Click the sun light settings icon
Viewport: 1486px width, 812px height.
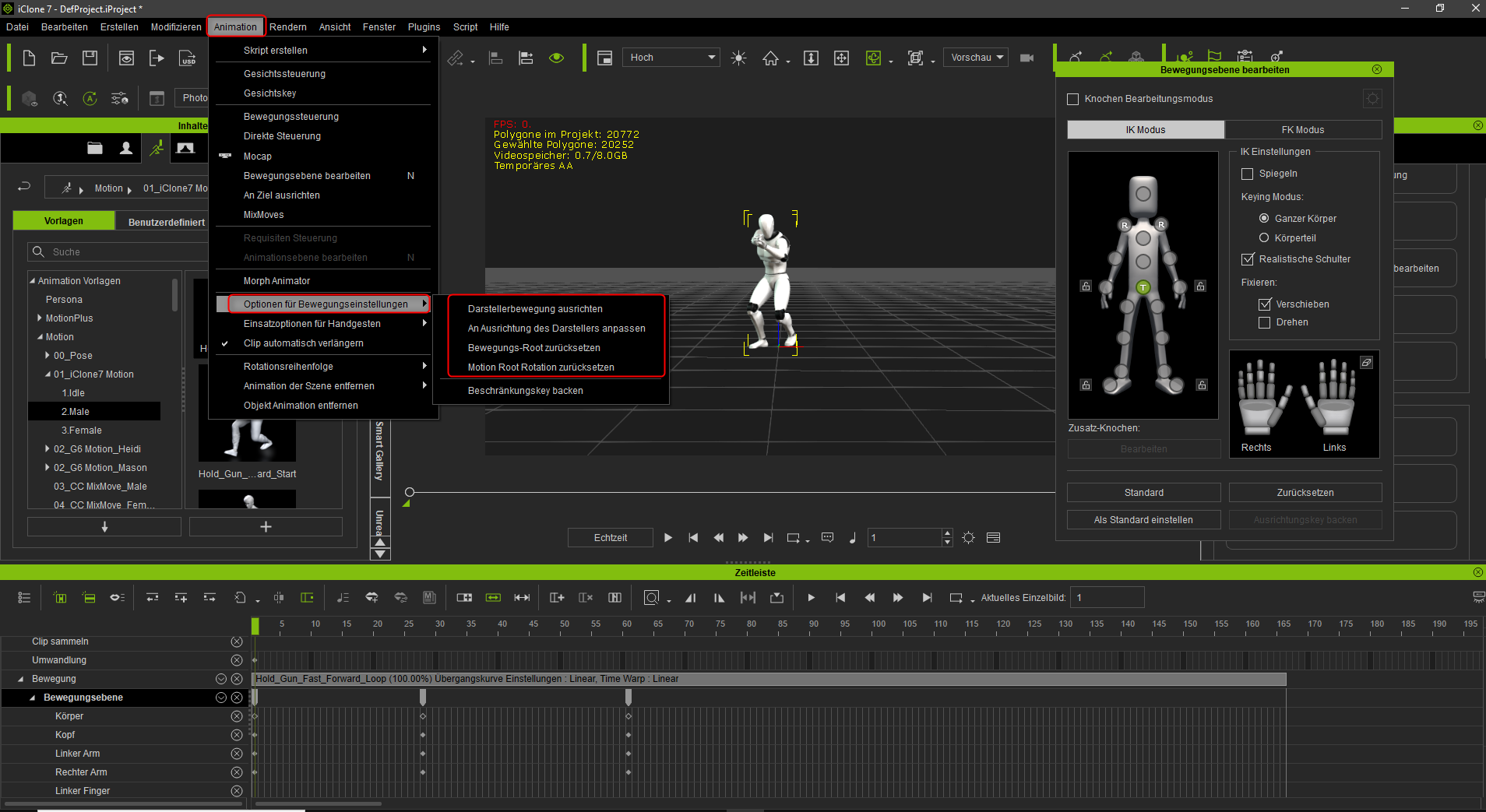coord(738,58)
